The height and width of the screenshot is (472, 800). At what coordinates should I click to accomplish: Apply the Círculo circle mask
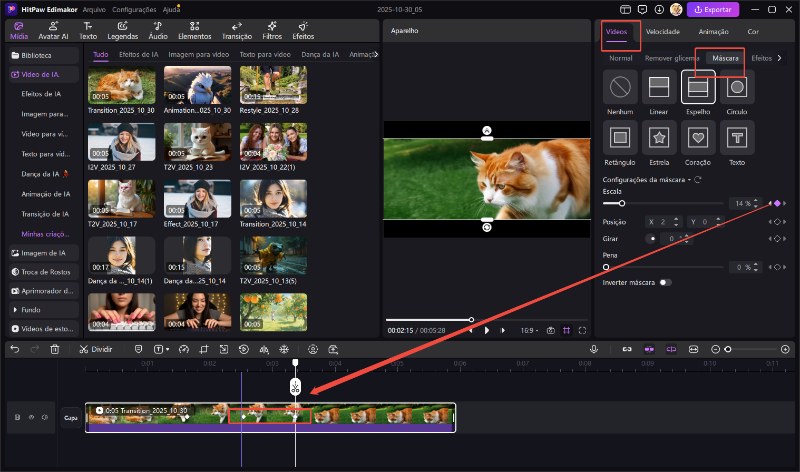click(x=737, y=88)
